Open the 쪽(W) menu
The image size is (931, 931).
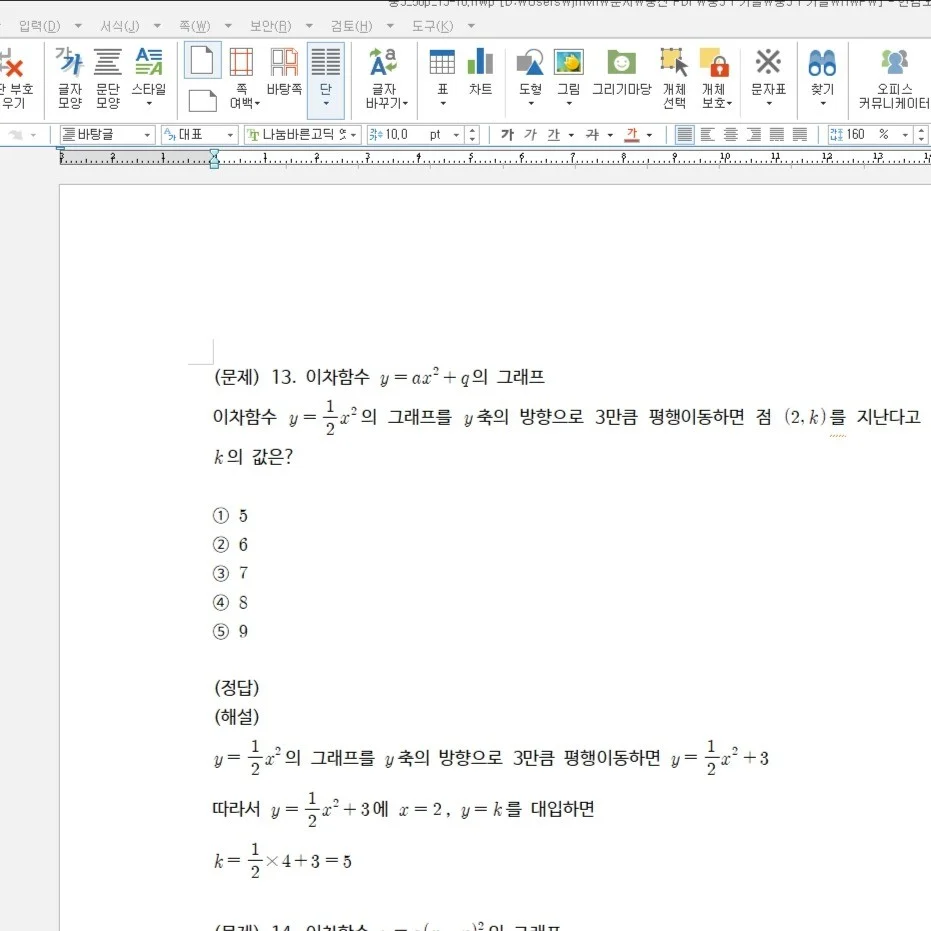[x=195, y=26]
